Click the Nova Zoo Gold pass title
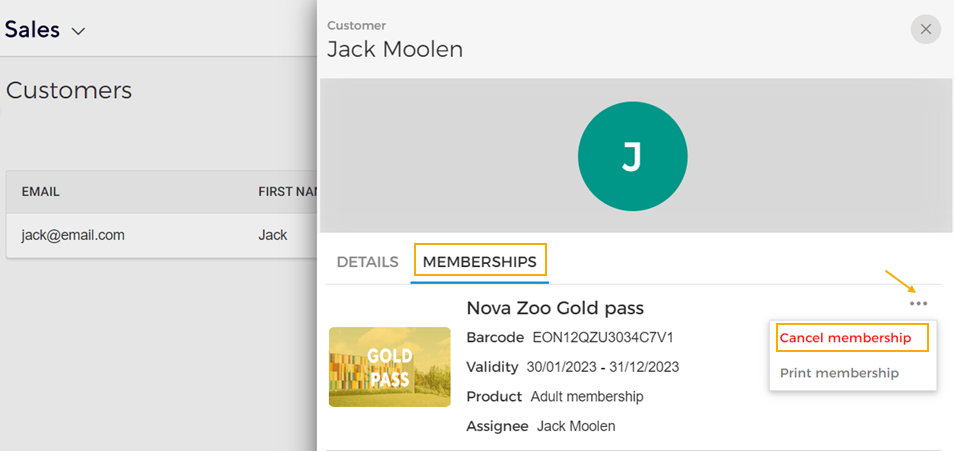Screen dimensions: 955x451 (x=569, y=308)
